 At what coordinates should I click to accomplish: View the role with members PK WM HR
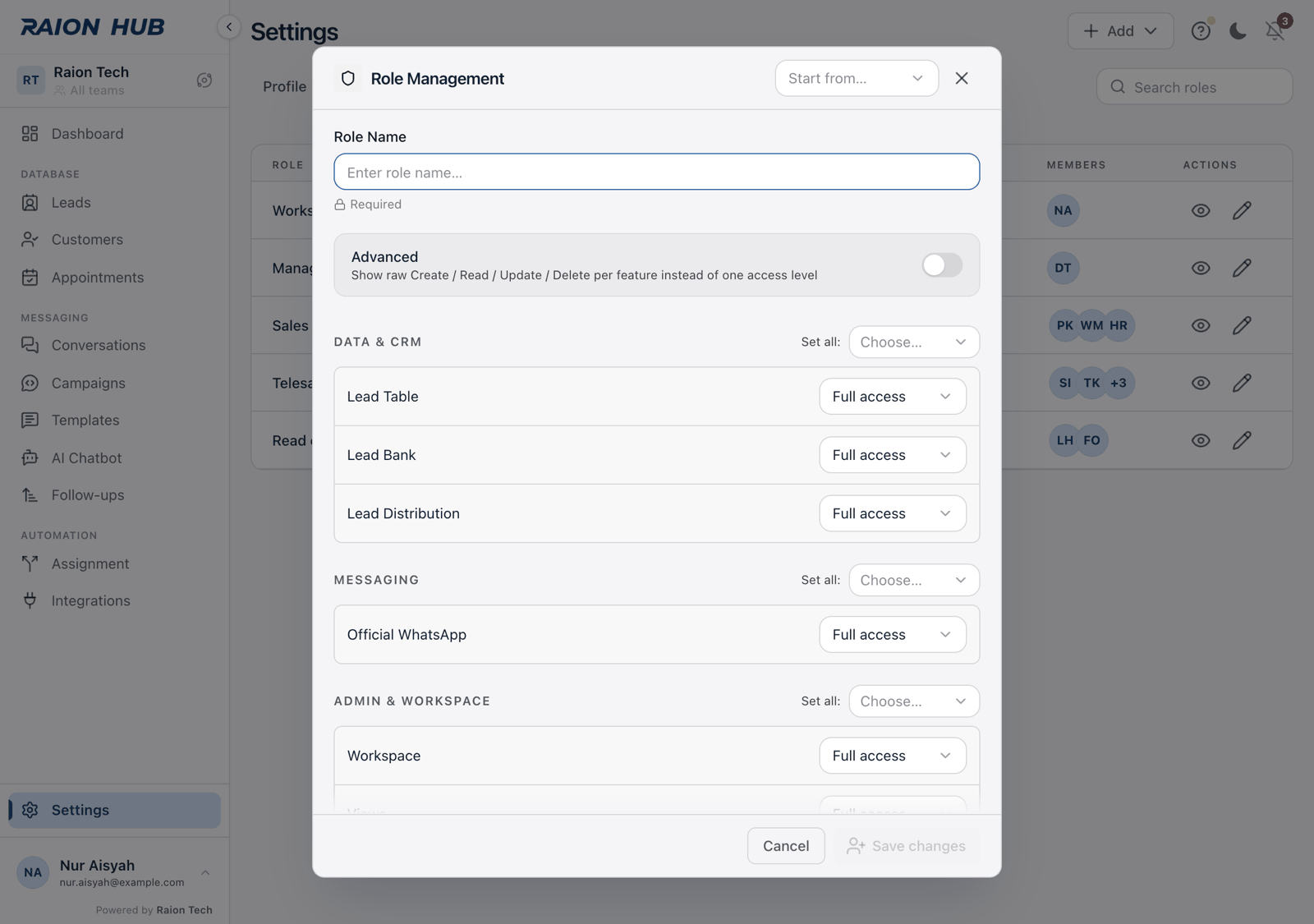coord(1201,325)
